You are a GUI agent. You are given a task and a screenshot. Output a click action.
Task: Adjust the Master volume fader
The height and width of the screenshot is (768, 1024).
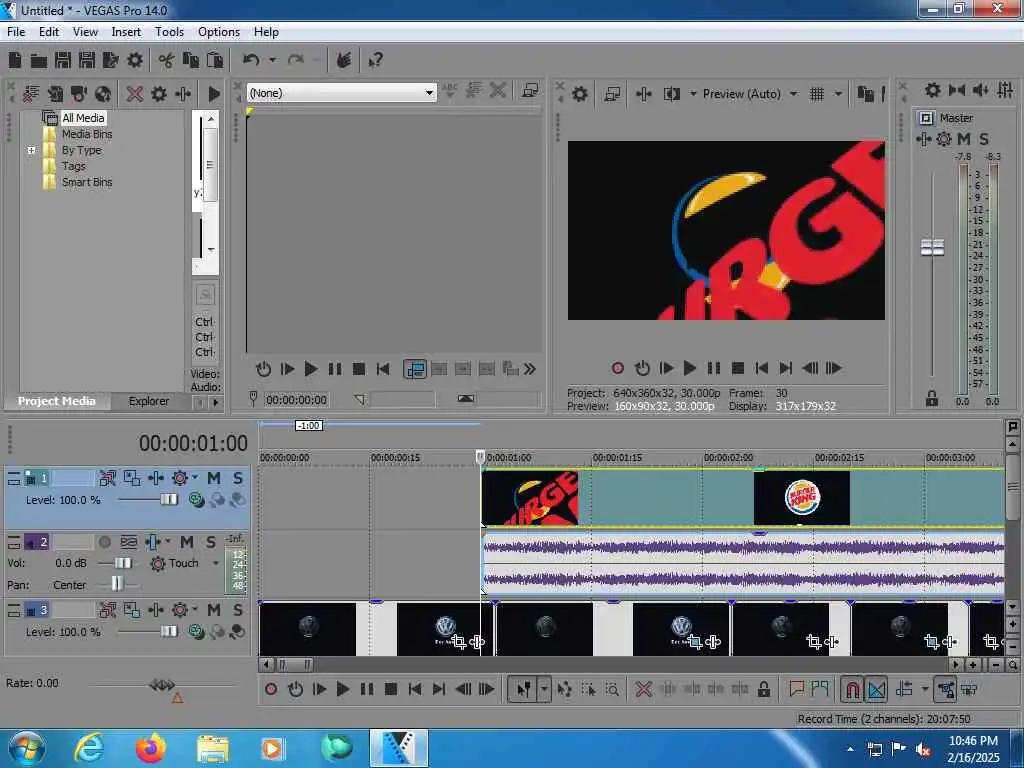click(932, 248)
